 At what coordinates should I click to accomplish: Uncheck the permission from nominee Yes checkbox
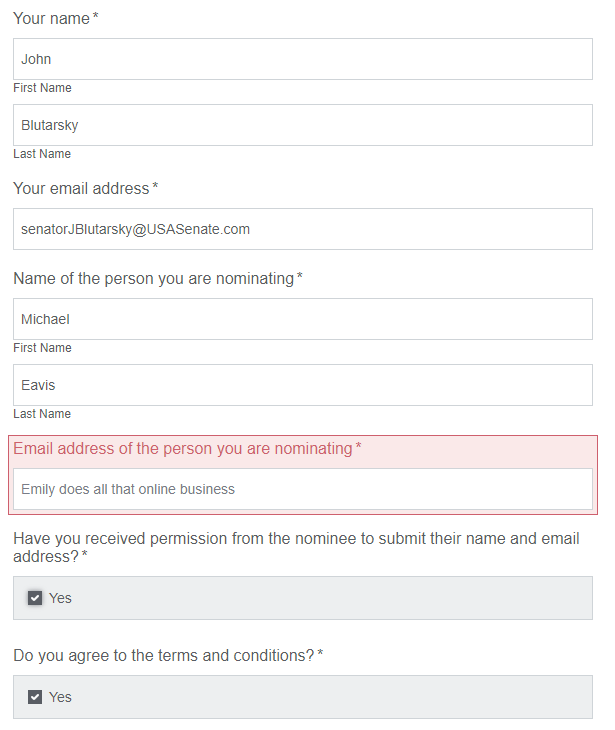pos(35,598)
